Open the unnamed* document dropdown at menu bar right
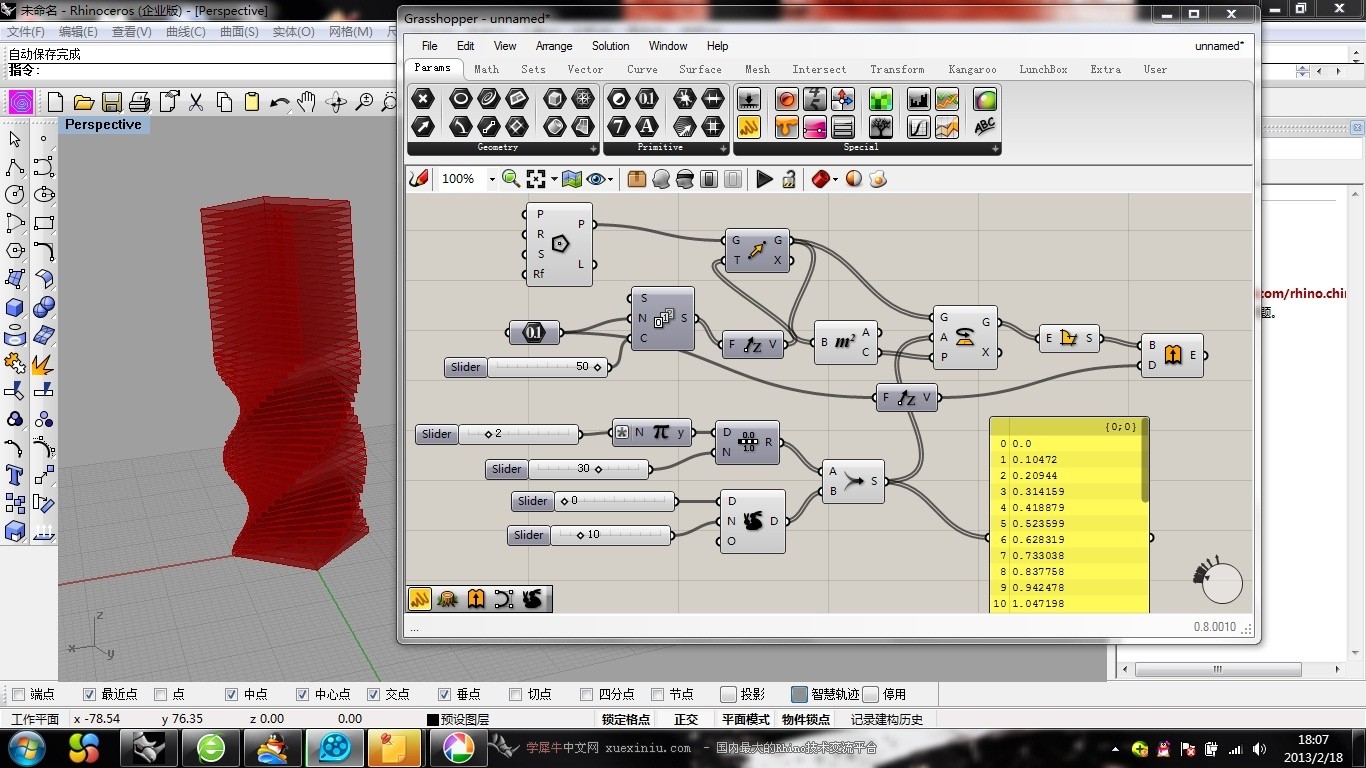This screenshot has width=1366, height=768. 1219,46
